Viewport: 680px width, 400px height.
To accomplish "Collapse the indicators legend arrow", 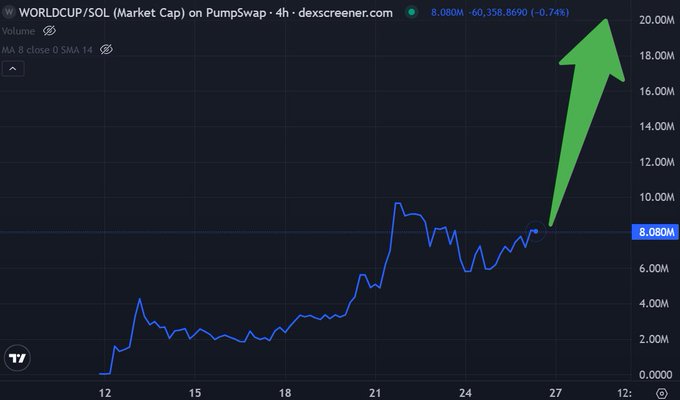I will pos(13,69).
